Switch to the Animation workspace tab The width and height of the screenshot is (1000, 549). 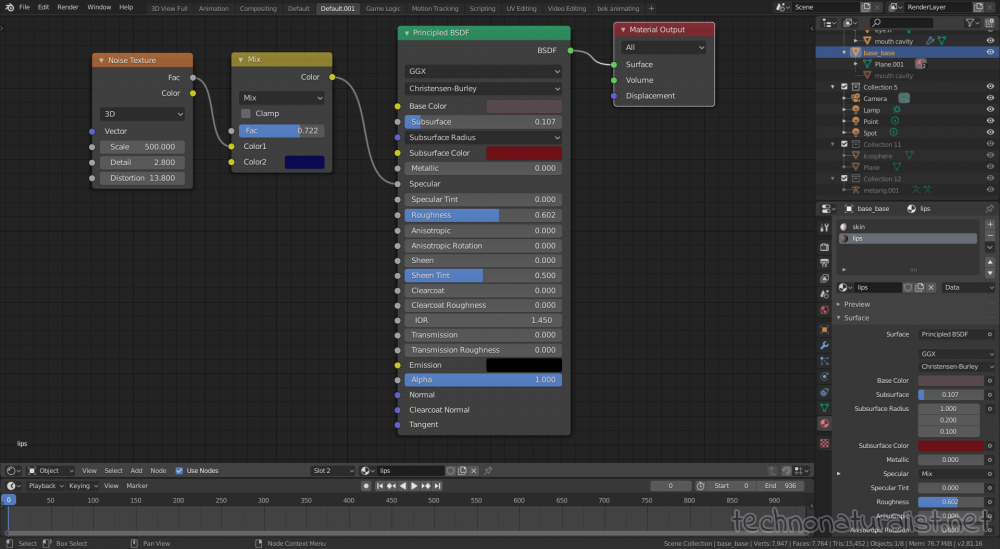(x=214, y=8)
